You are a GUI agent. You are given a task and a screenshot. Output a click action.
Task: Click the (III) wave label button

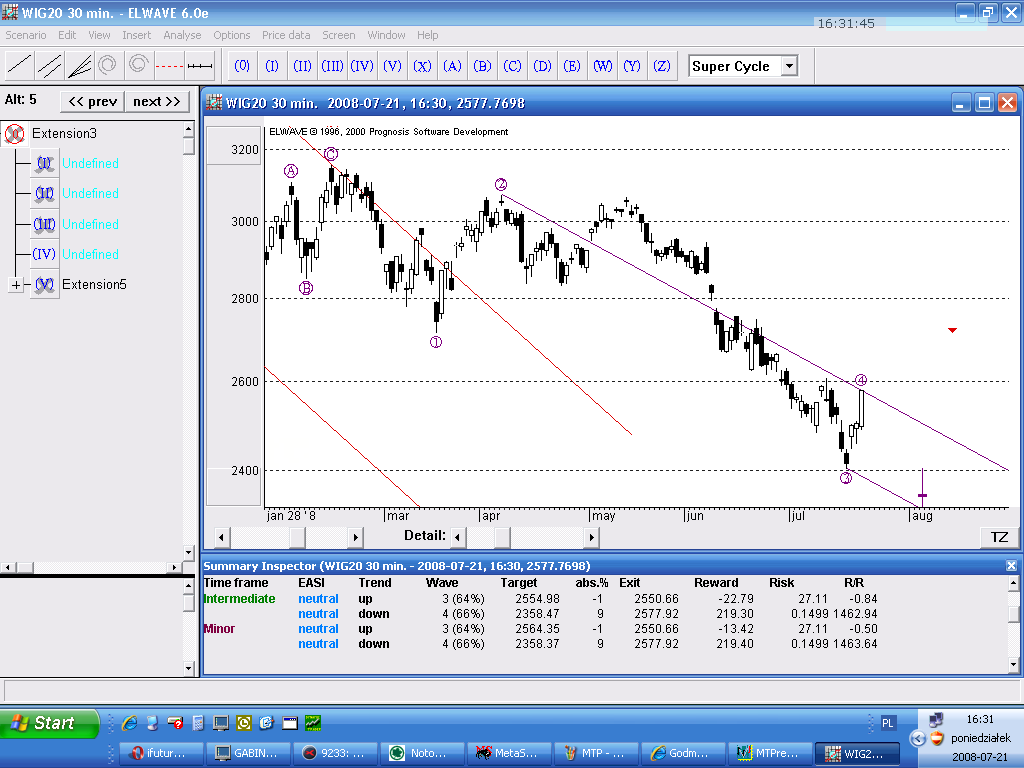point(332,66)
